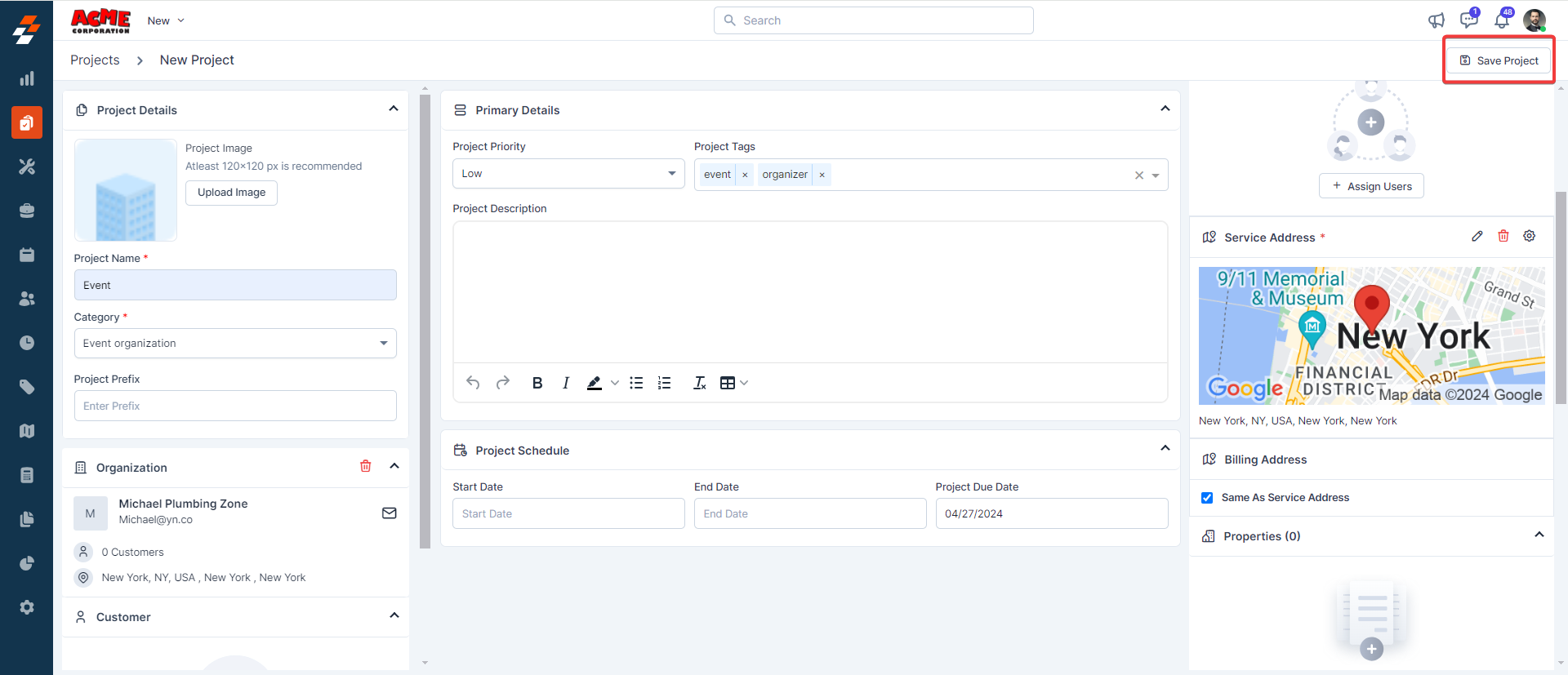The height and width of the screenshot is (675, 1568).
Task: Open the Category dropdown
Action: tap(235, 344)
